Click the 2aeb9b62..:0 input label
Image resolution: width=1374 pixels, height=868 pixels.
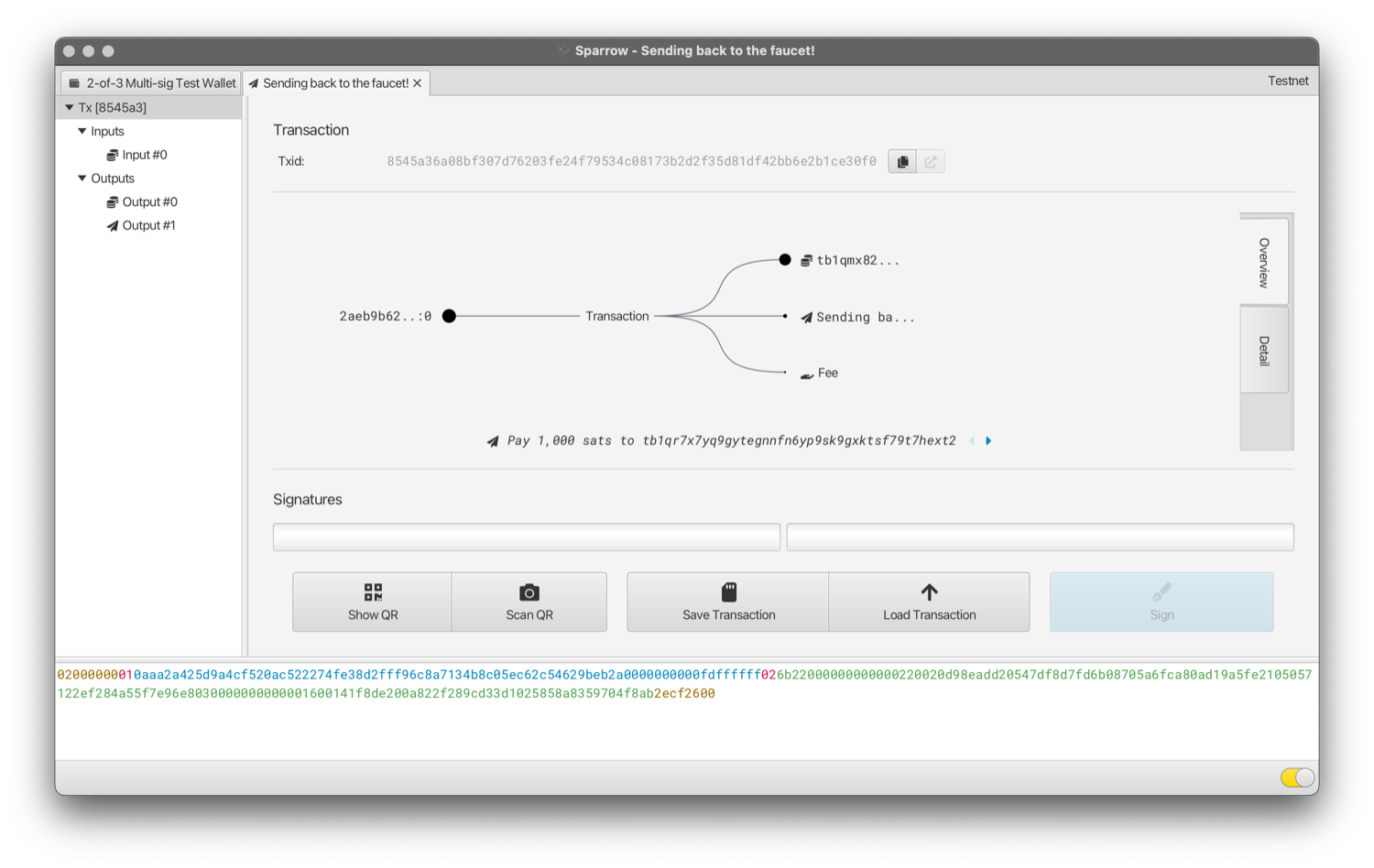[386, 317]
